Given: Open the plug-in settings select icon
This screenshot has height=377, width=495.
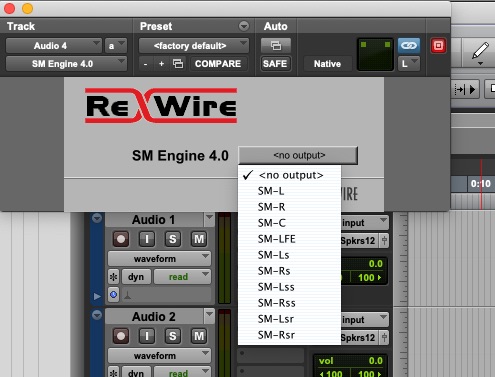Looking at the screenshot, I should click(178, 64).
